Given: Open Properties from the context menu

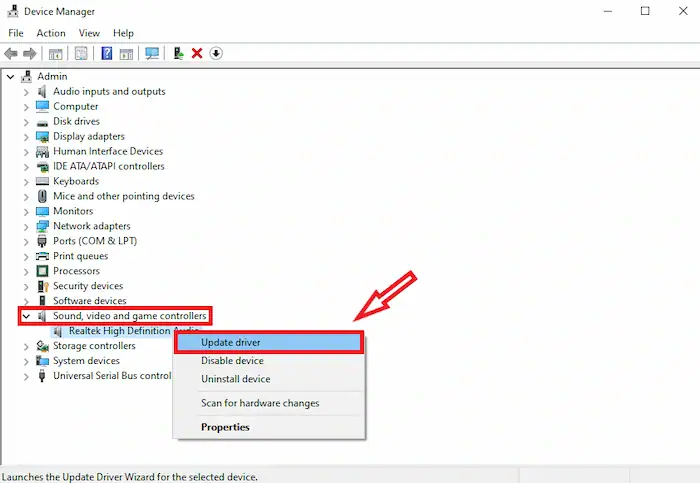Looking at the screenshot, I should [x=225, y=427].
